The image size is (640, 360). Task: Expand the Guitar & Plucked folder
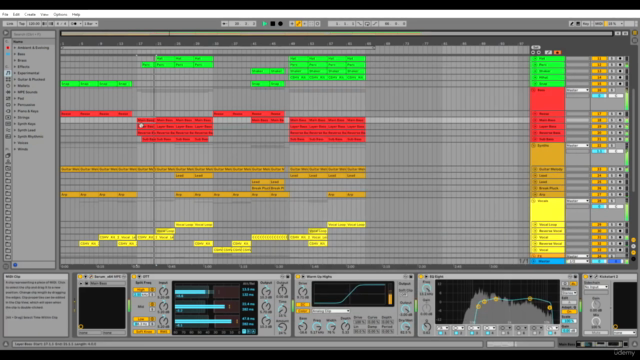pos(15,80)
